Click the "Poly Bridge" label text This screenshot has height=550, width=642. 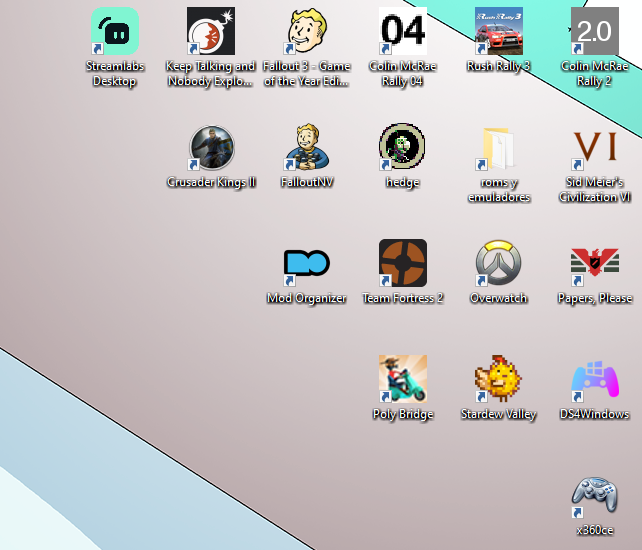403,414
